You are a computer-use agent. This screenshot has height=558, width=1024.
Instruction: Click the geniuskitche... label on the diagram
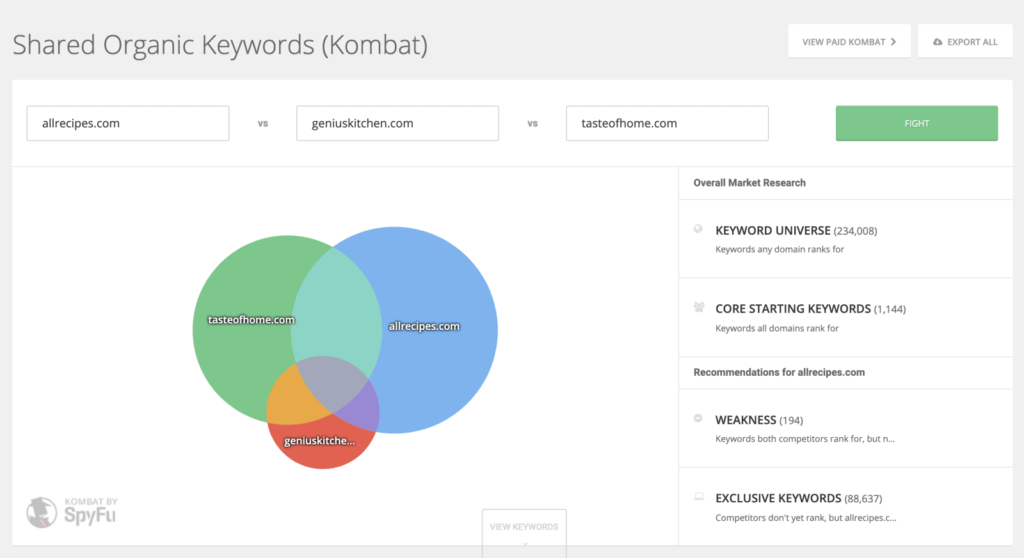point(320,440)
